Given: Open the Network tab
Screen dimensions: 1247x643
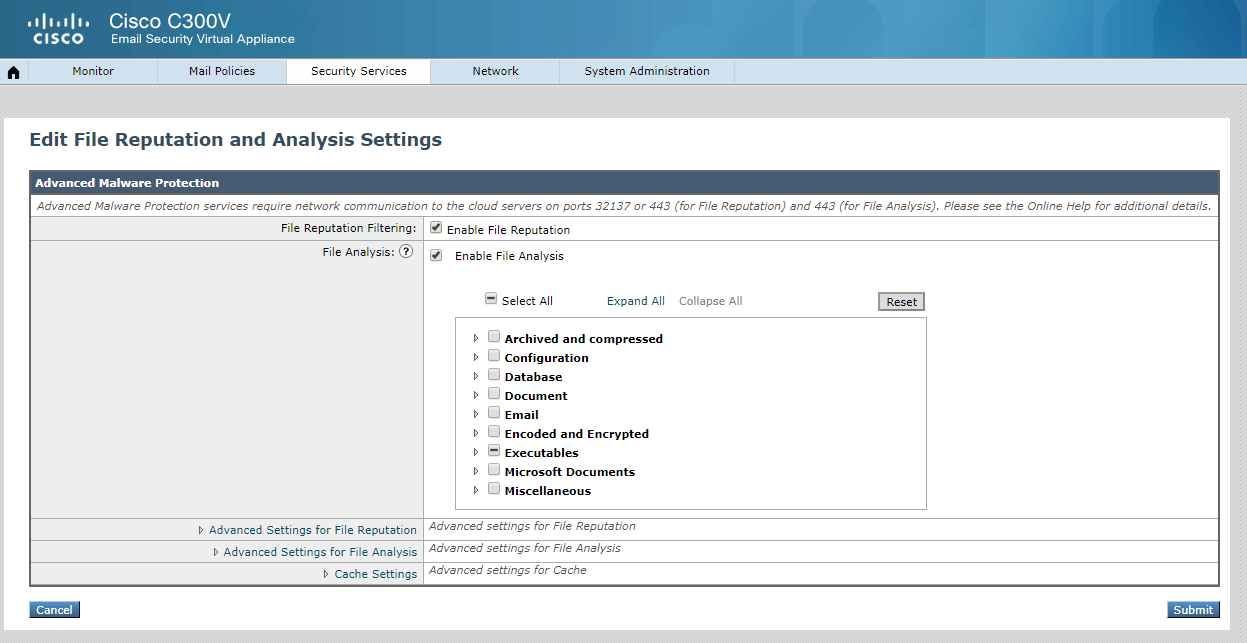Looking at the screenshot, I should click(496, 71).
